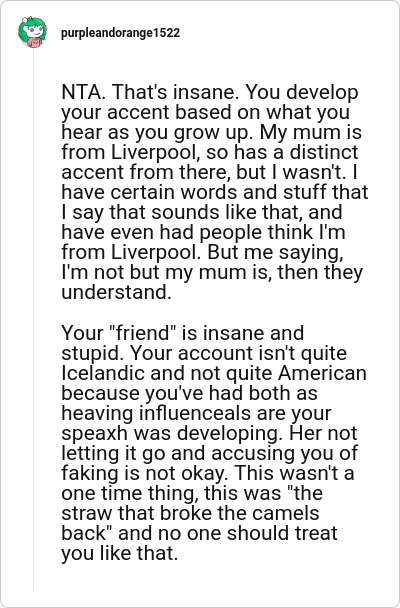Click the word "accusing"
Image resolution: width=400 pixels, height=608 pixels.
point(253,453)
